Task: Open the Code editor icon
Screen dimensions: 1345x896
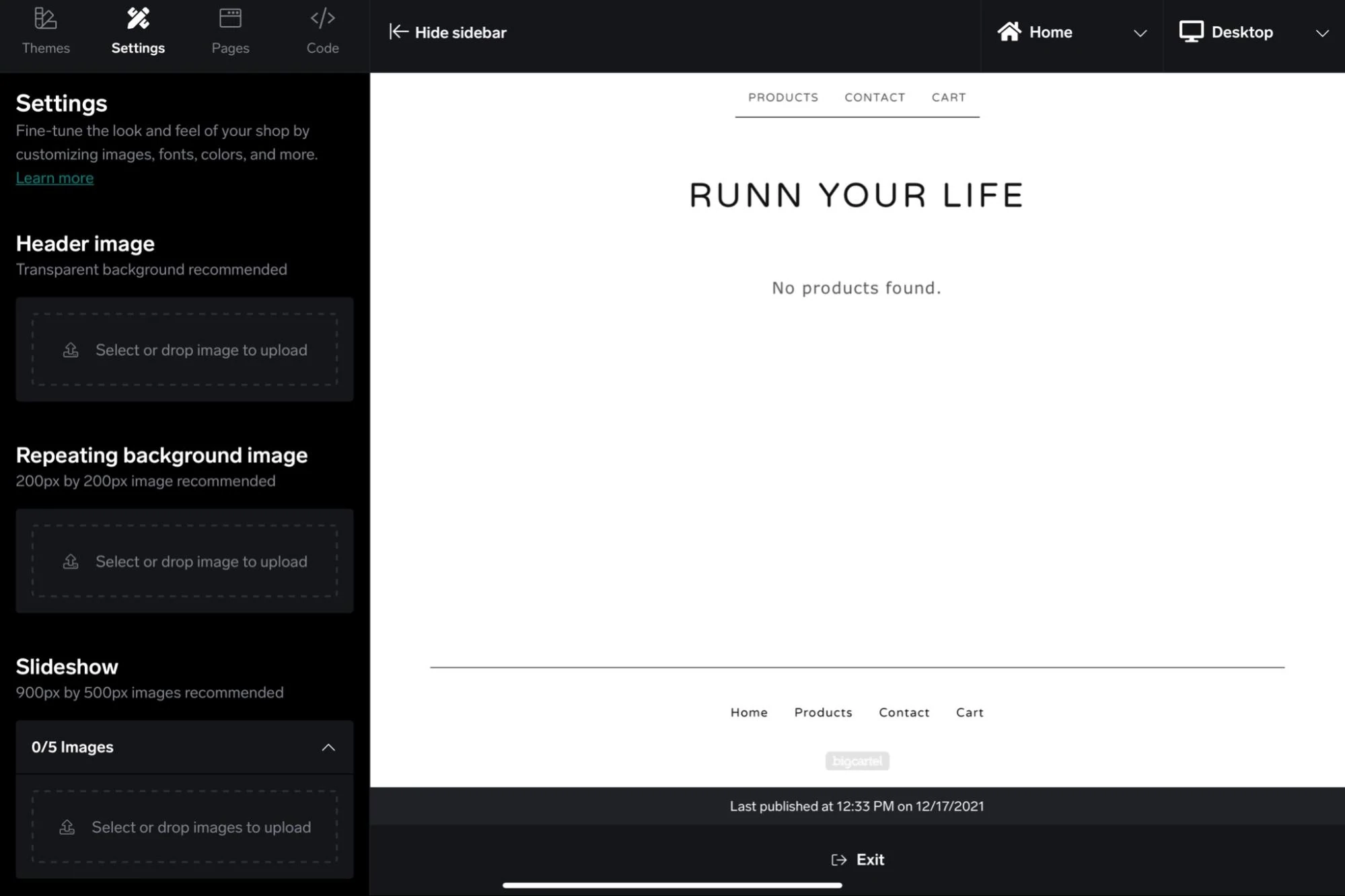Action: tap(322, 19)
